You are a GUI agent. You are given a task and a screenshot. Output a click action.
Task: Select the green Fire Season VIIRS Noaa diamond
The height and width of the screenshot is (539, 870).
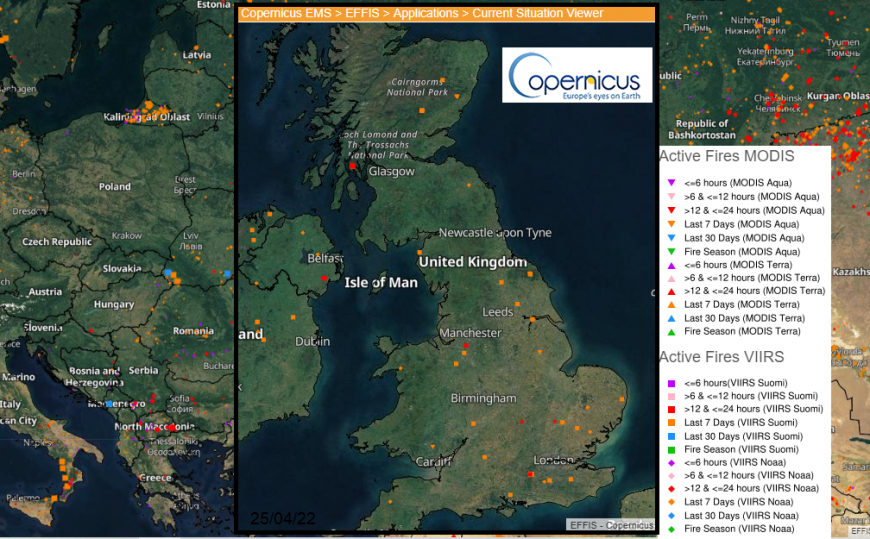click(671, 529)
